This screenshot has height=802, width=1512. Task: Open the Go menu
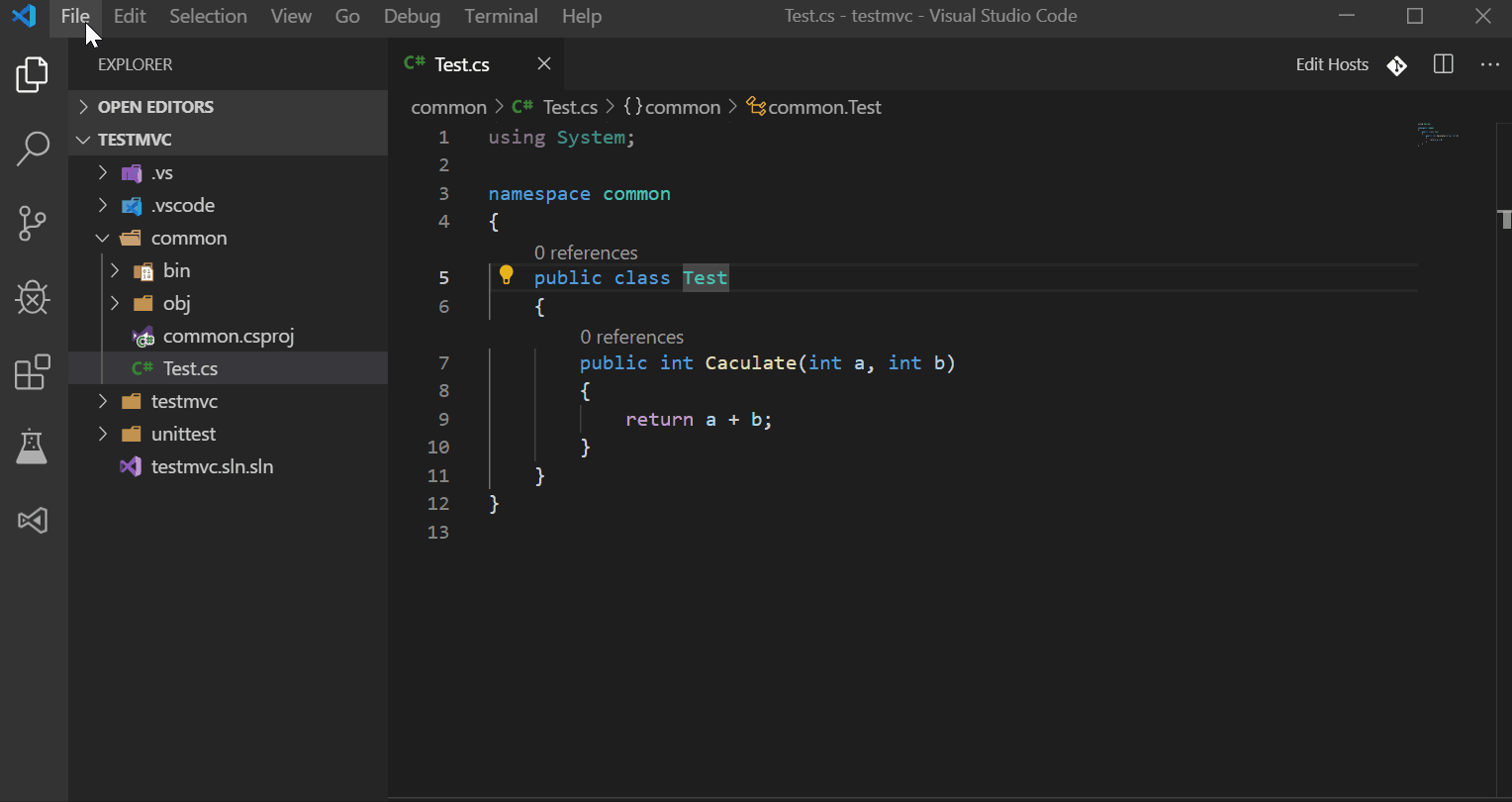347,16
